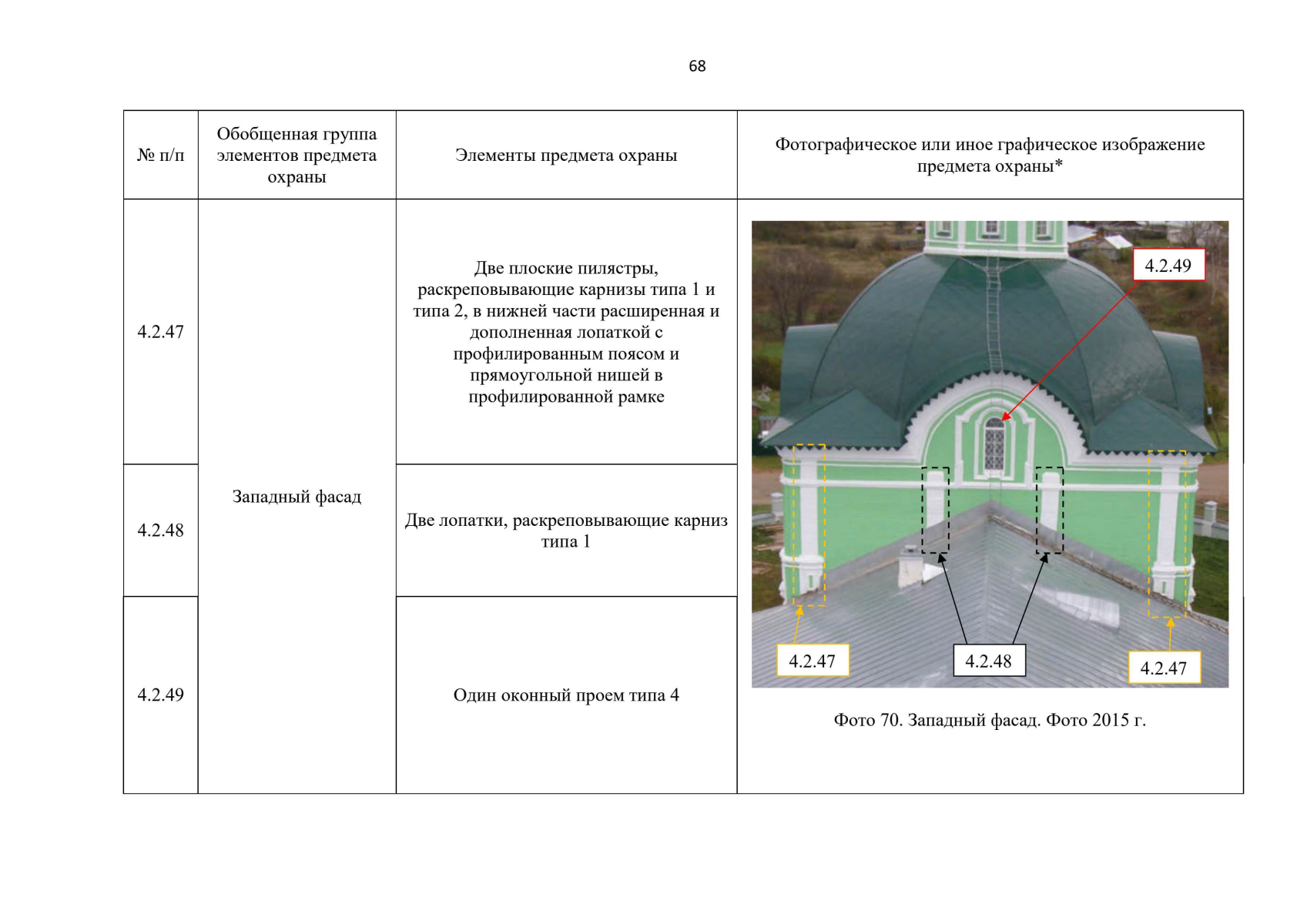Click the 'Обобщенная группа элементов' header cell

tap(297, 156)
